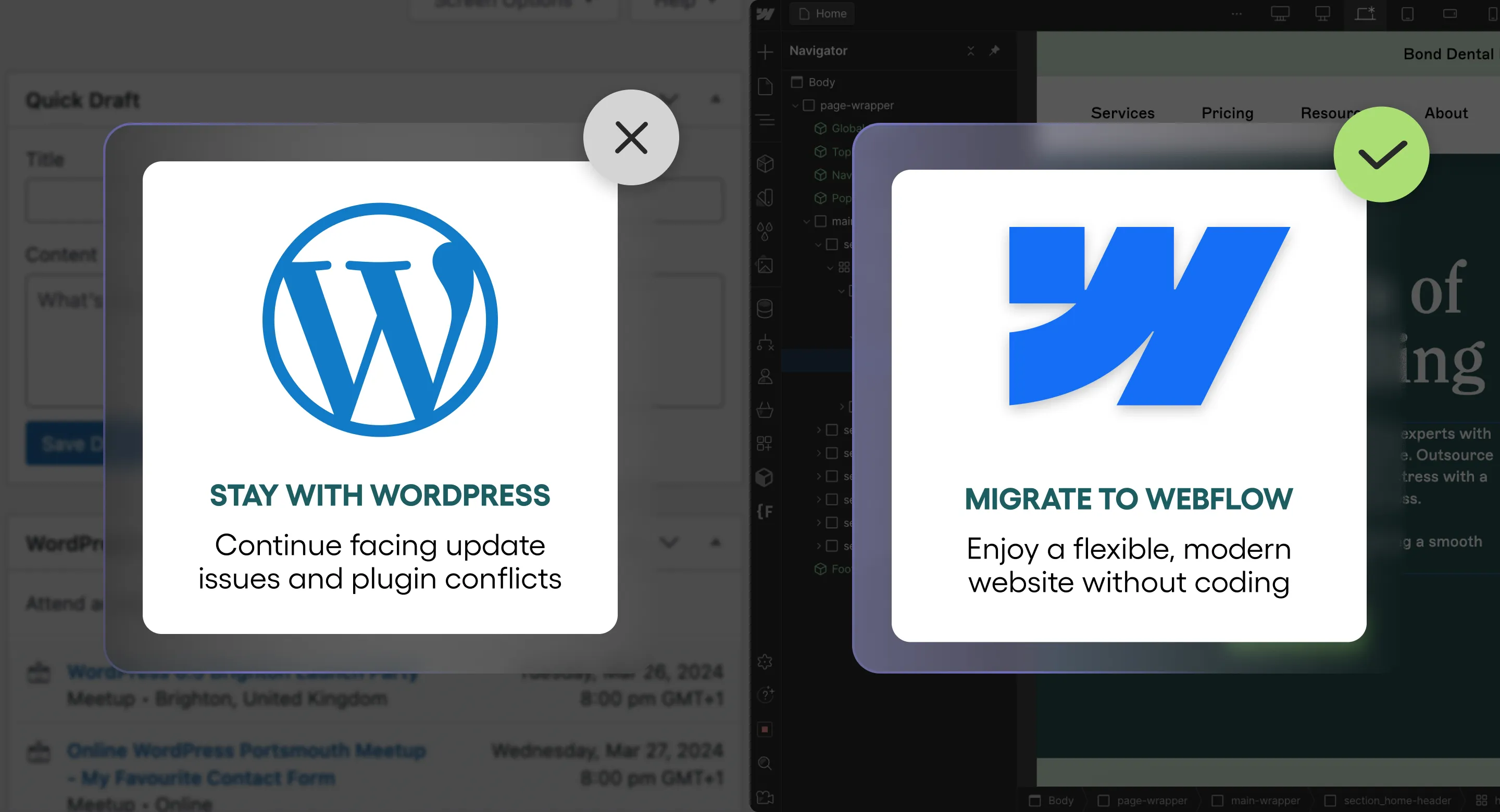Select the Body element in Navigator
Image resolution: width=1500 pixels, height=812 pixels.
(x=813, y=82)
